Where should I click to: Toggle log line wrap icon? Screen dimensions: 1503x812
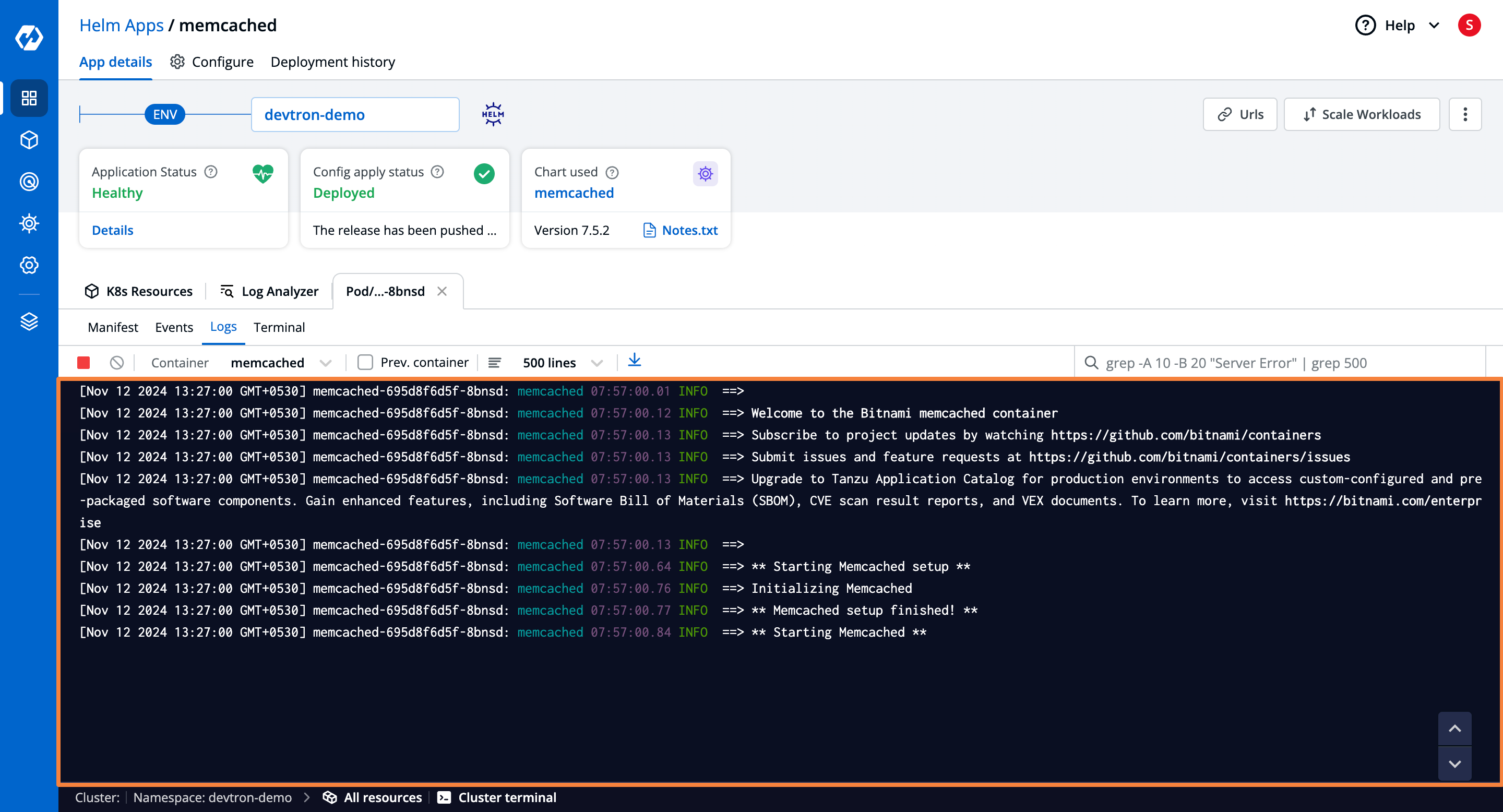(x=494, y=363)
